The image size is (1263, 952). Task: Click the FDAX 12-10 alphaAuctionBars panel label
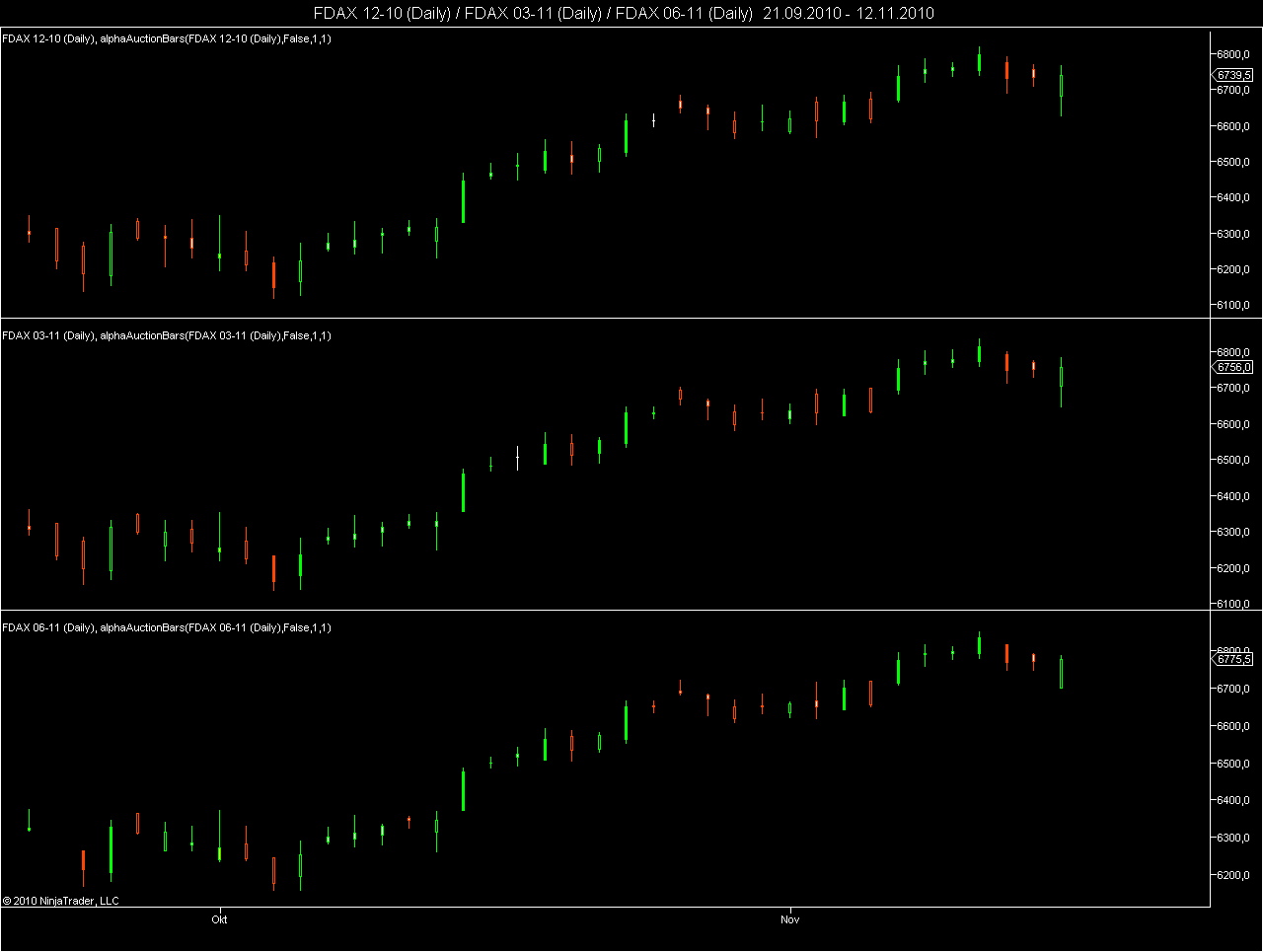click(x=167, y=38)
